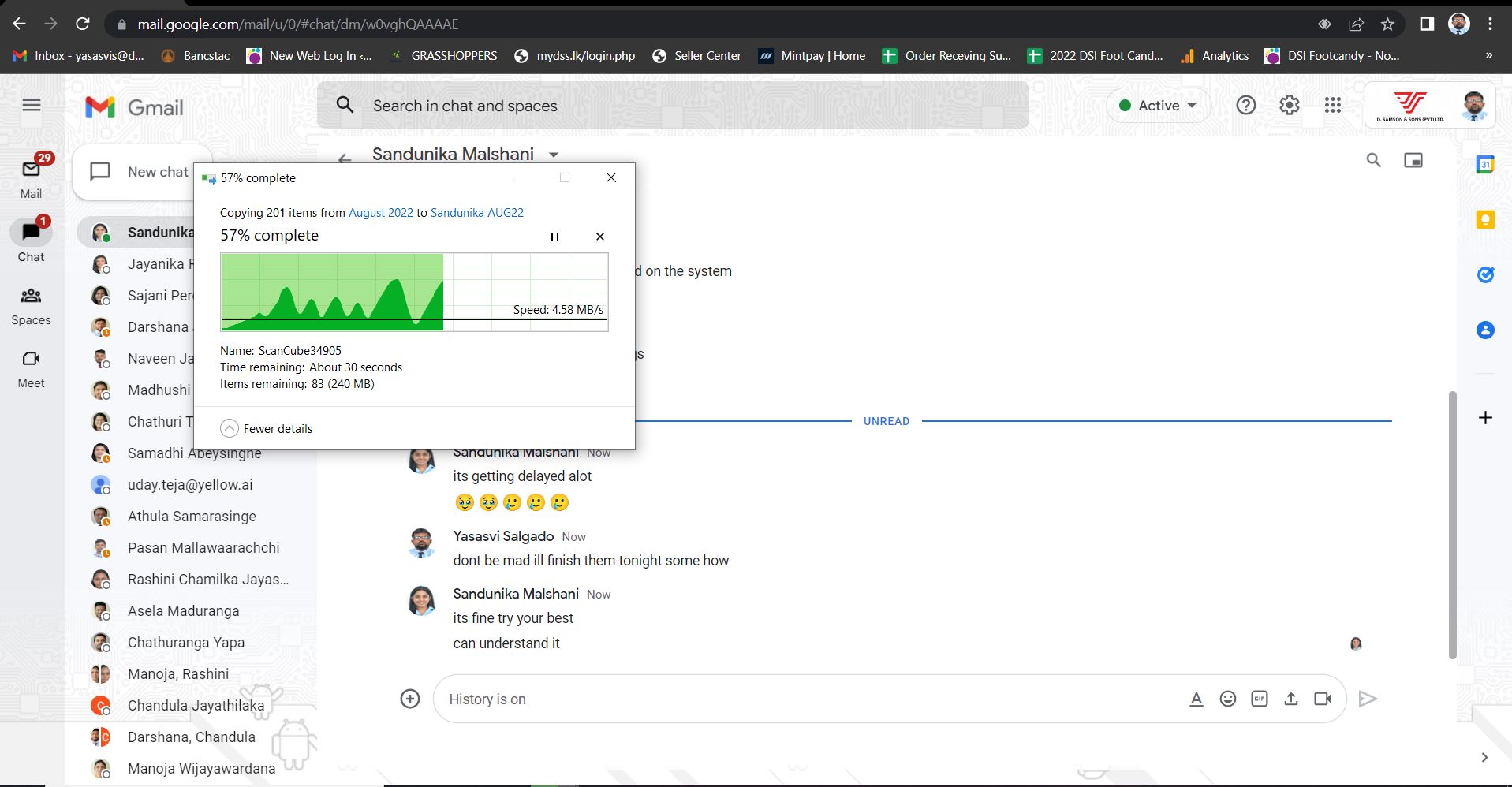Open Google apps grid

click(1332, 105)
